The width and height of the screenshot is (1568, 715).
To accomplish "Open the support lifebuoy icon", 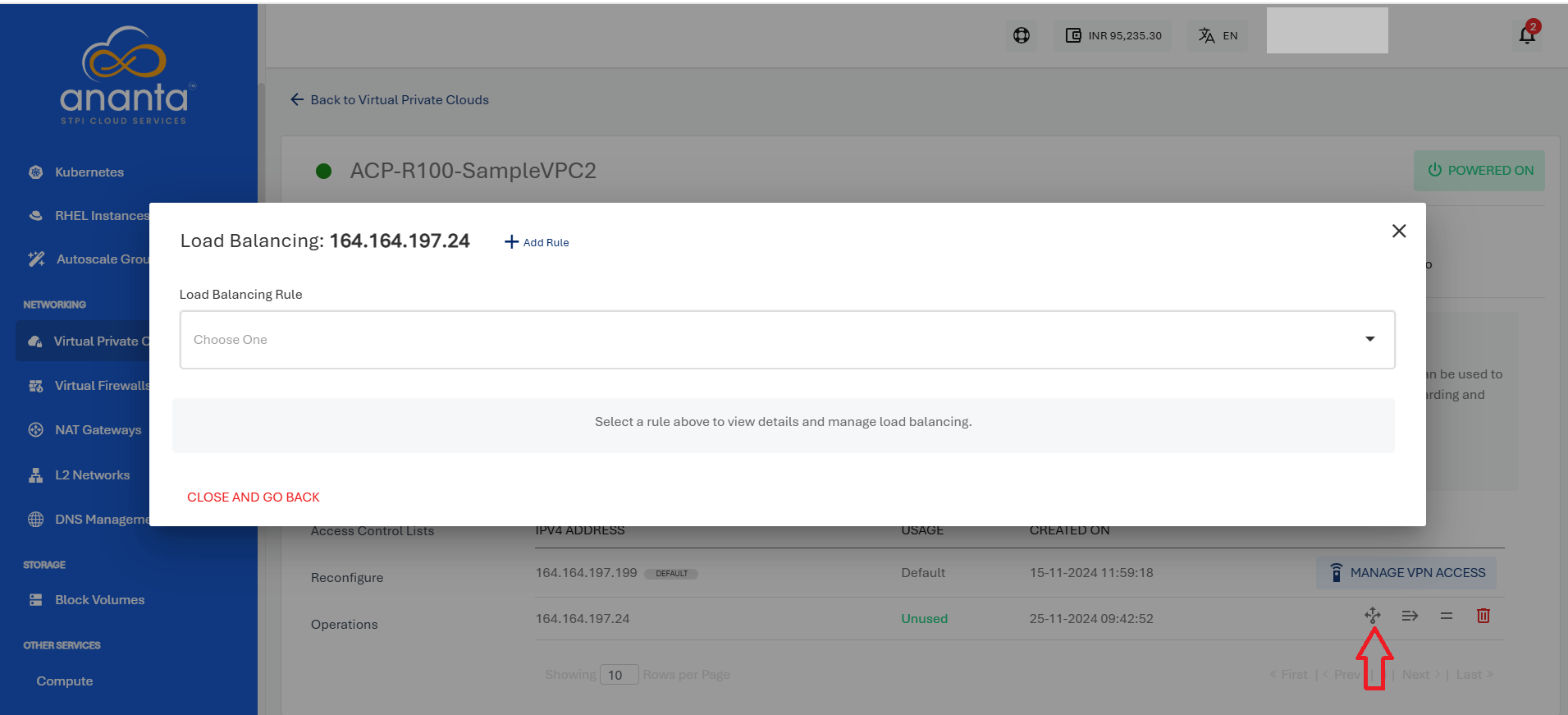I will [1022, 35].
